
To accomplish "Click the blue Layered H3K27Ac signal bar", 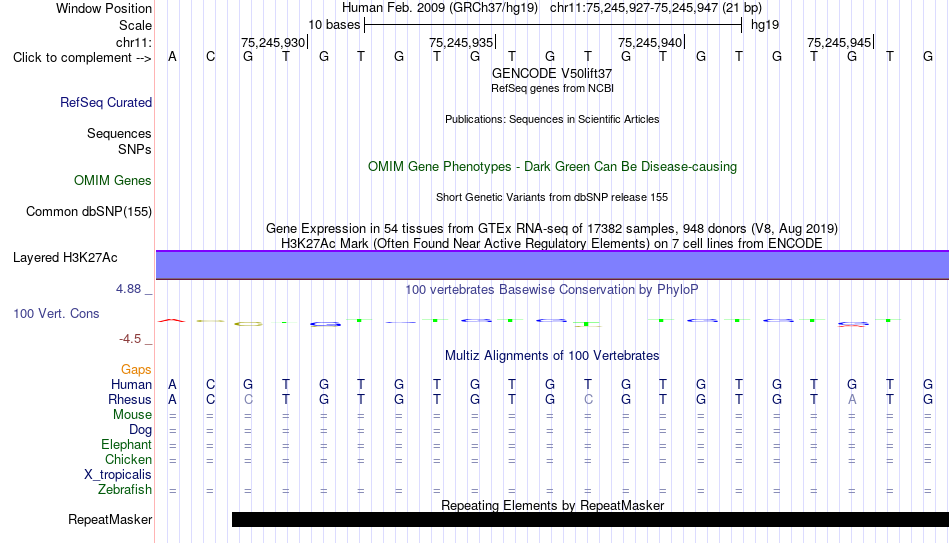I will [x=552, y=265].
